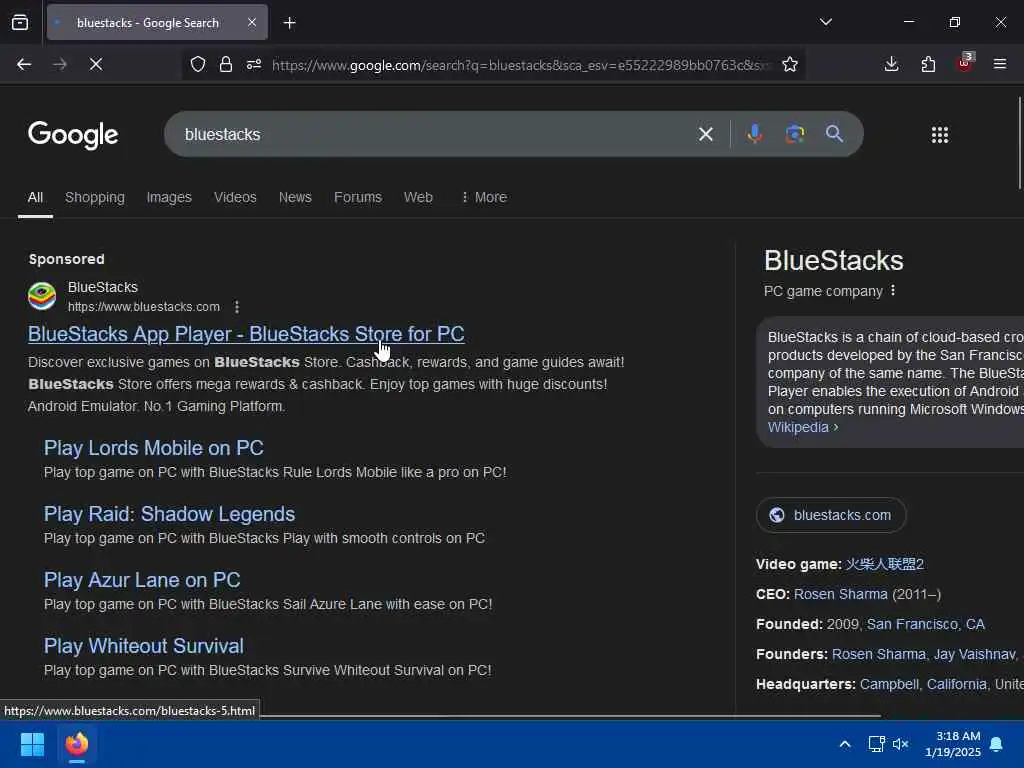Expand the list all tabs chevron
The height and width of the screenshot is (768, 1024).
[825, 22]
